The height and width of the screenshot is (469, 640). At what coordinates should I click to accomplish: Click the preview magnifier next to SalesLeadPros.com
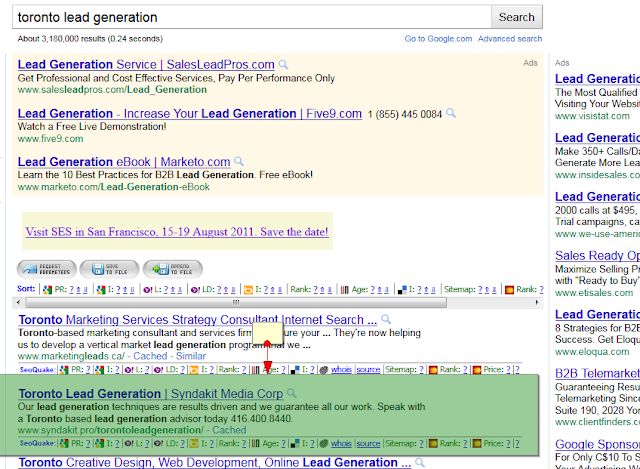283,64
